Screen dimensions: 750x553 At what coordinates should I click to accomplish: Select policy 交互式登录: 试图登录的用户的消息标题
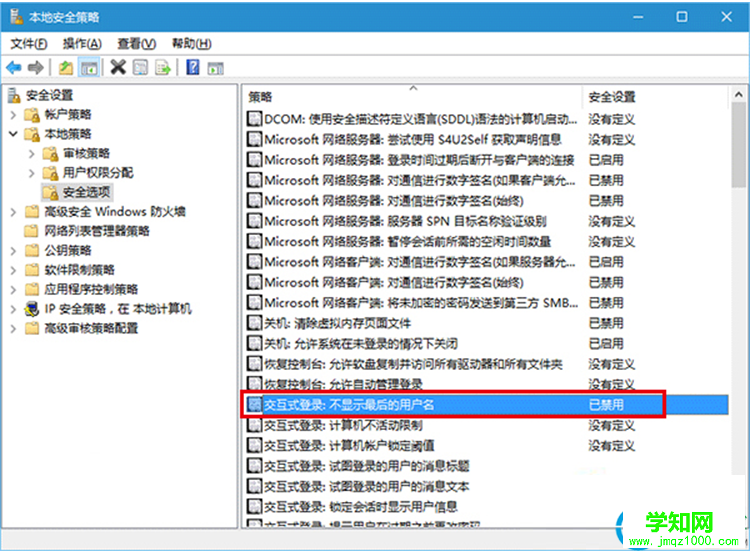click(367, 466)
